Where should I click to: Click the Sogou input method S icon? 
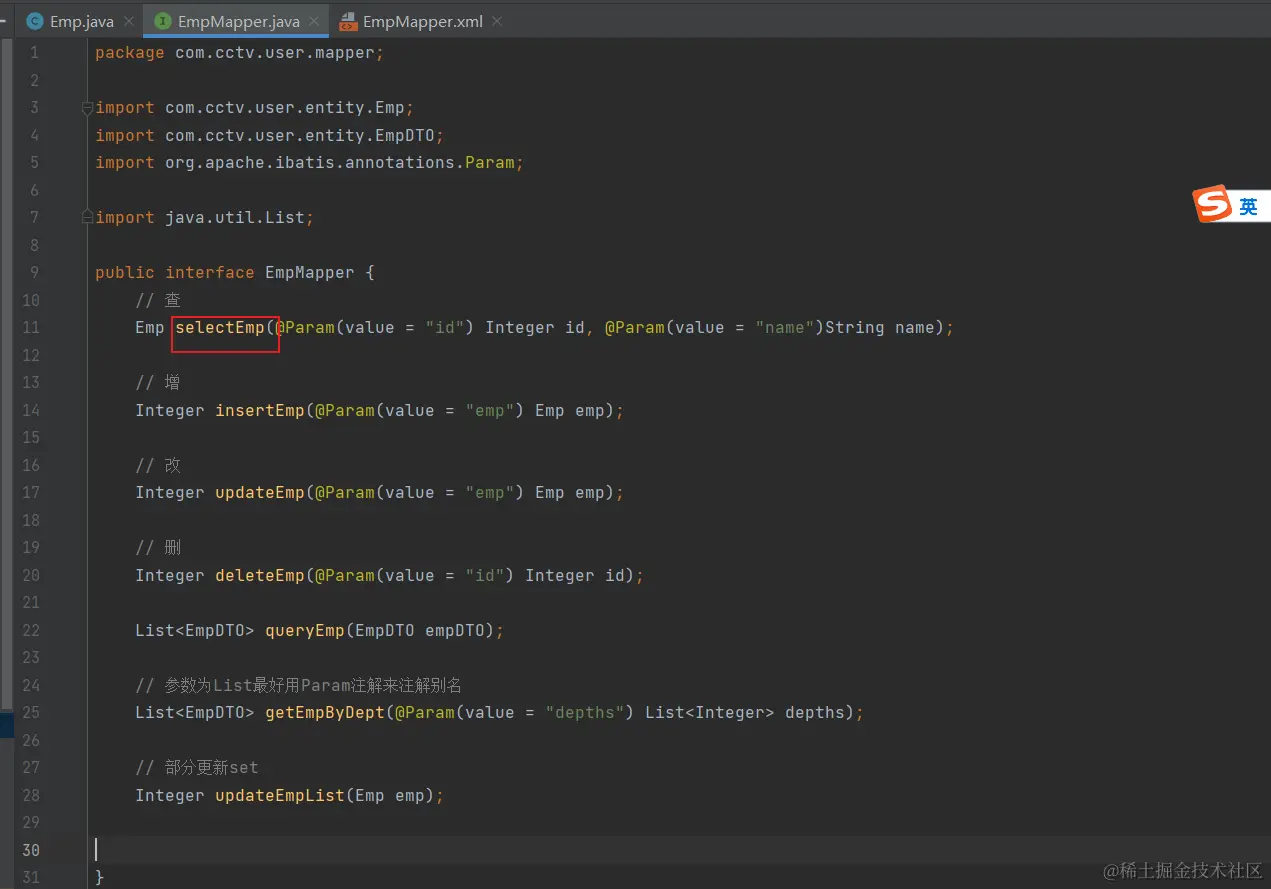coord(1213,206)
